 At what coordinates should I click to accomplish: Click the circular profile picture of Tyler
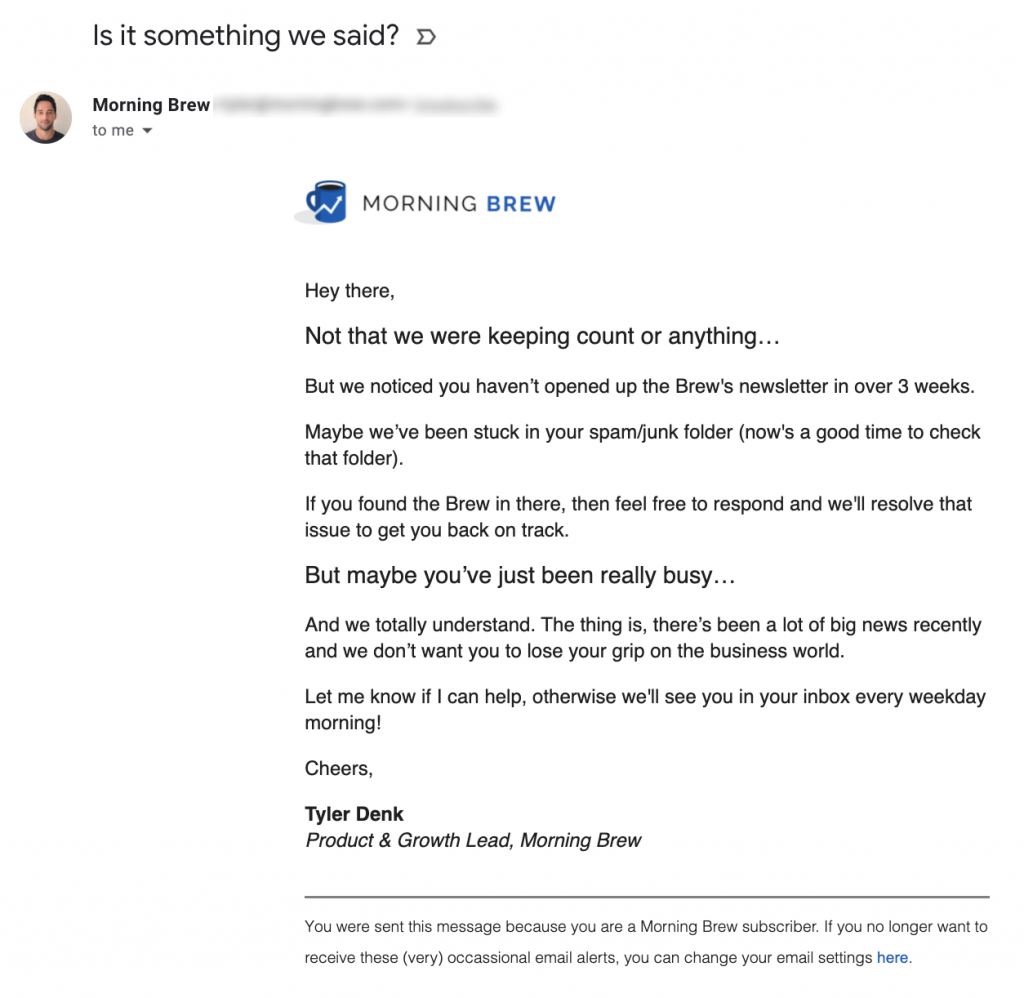(x=45, y=117)
